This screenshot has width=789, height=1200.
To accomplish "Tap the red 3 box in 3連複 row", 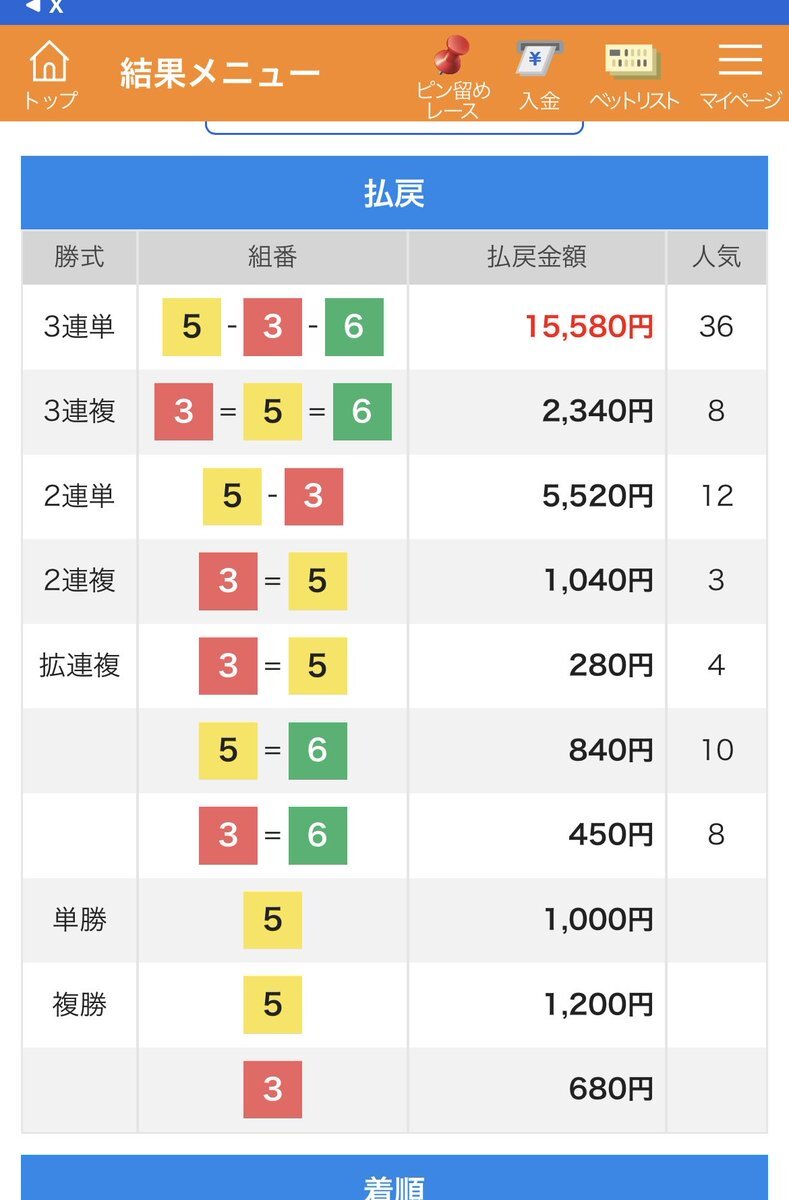I will [x=184, y=411].
